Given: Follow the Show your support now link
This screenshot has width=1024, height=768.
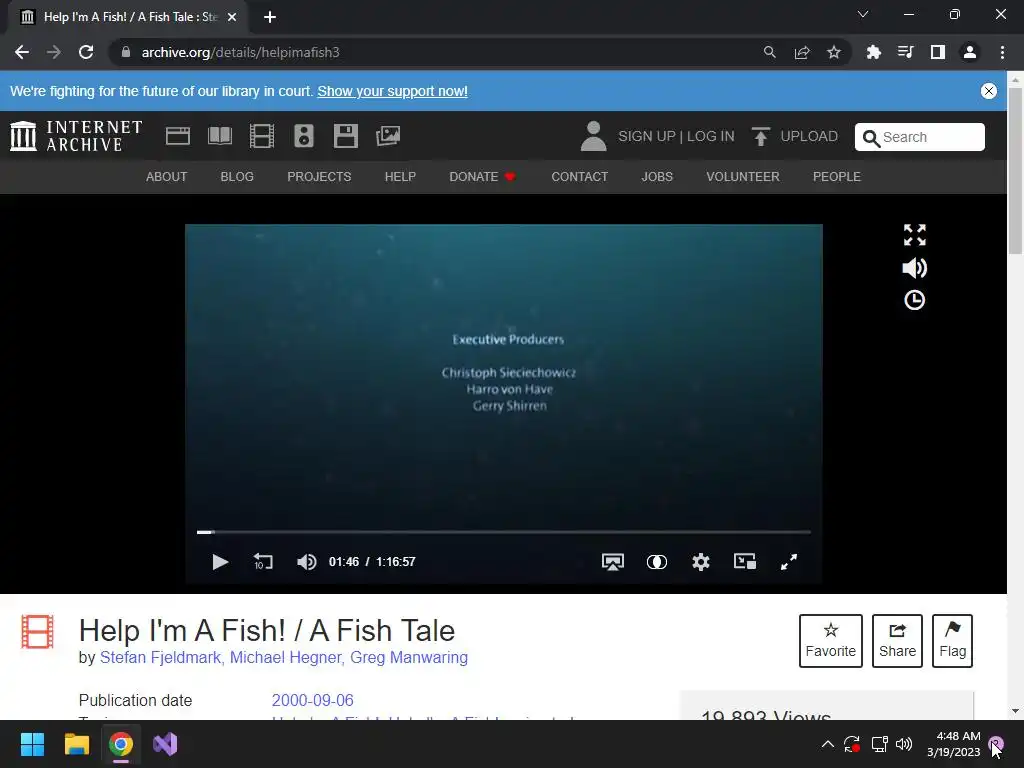Looking at the screenshot, I should click(392, 91).
